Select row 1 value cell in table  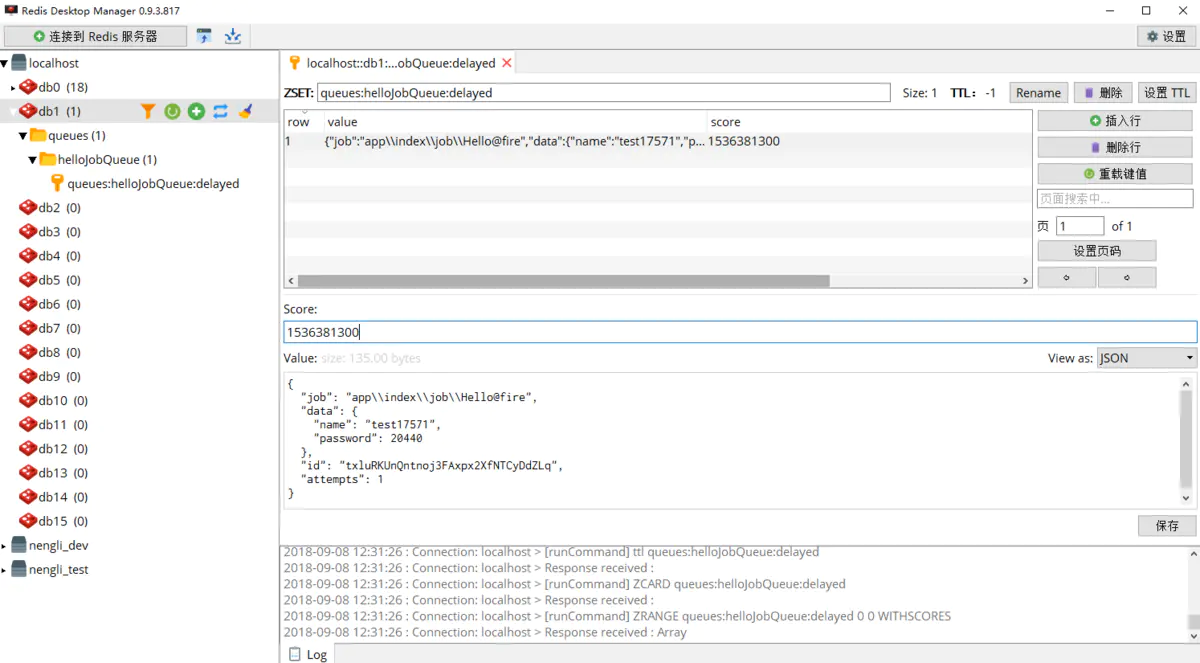pos(515,142)
